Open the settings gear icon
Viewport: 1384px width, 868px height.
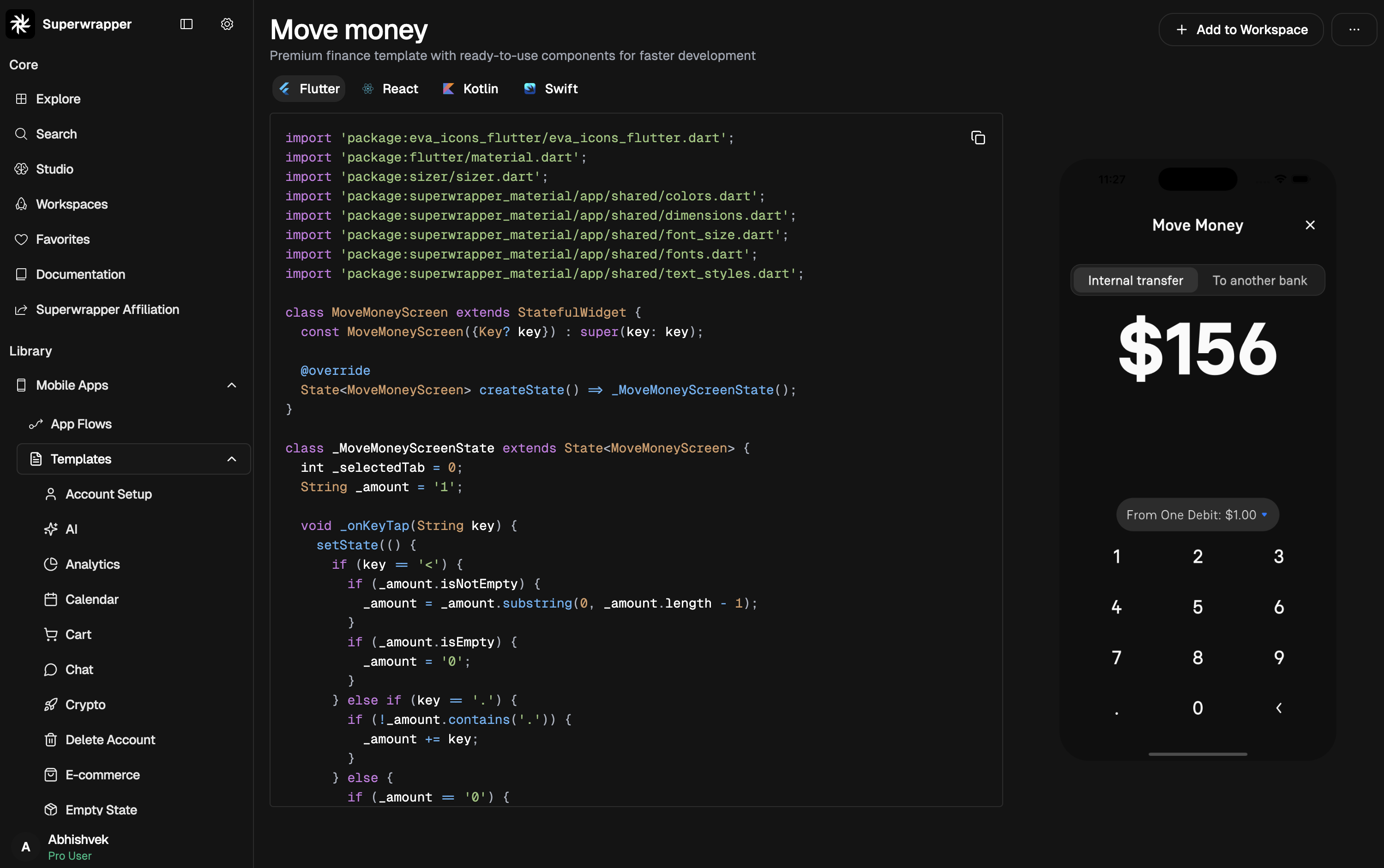pos(227,24)
